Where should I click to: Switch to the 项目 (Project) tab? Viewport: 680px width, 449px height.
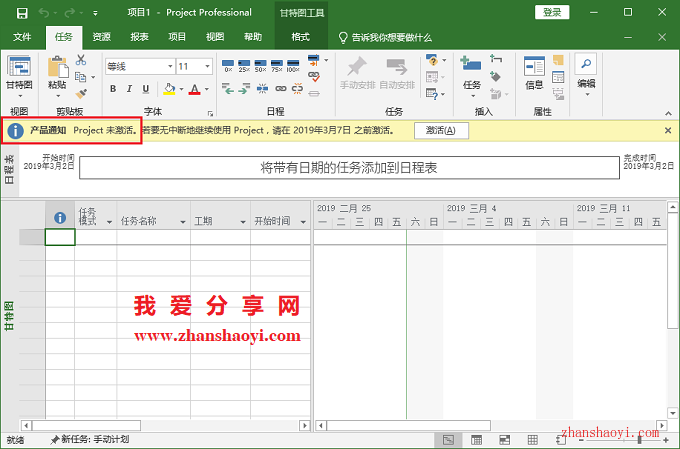pos(177,37)
